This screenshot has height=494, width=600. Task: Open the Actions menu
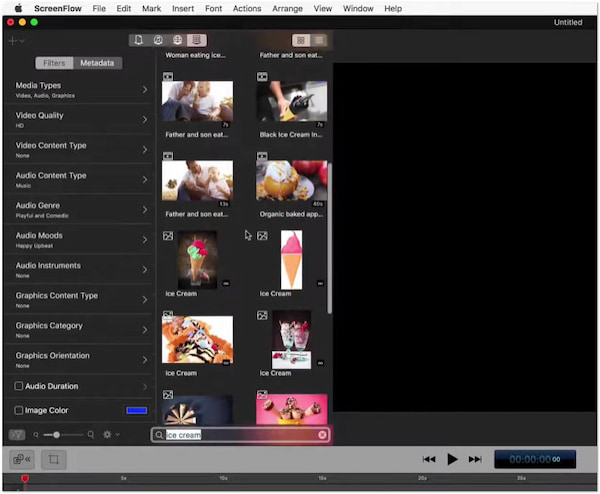coord(247,8)
